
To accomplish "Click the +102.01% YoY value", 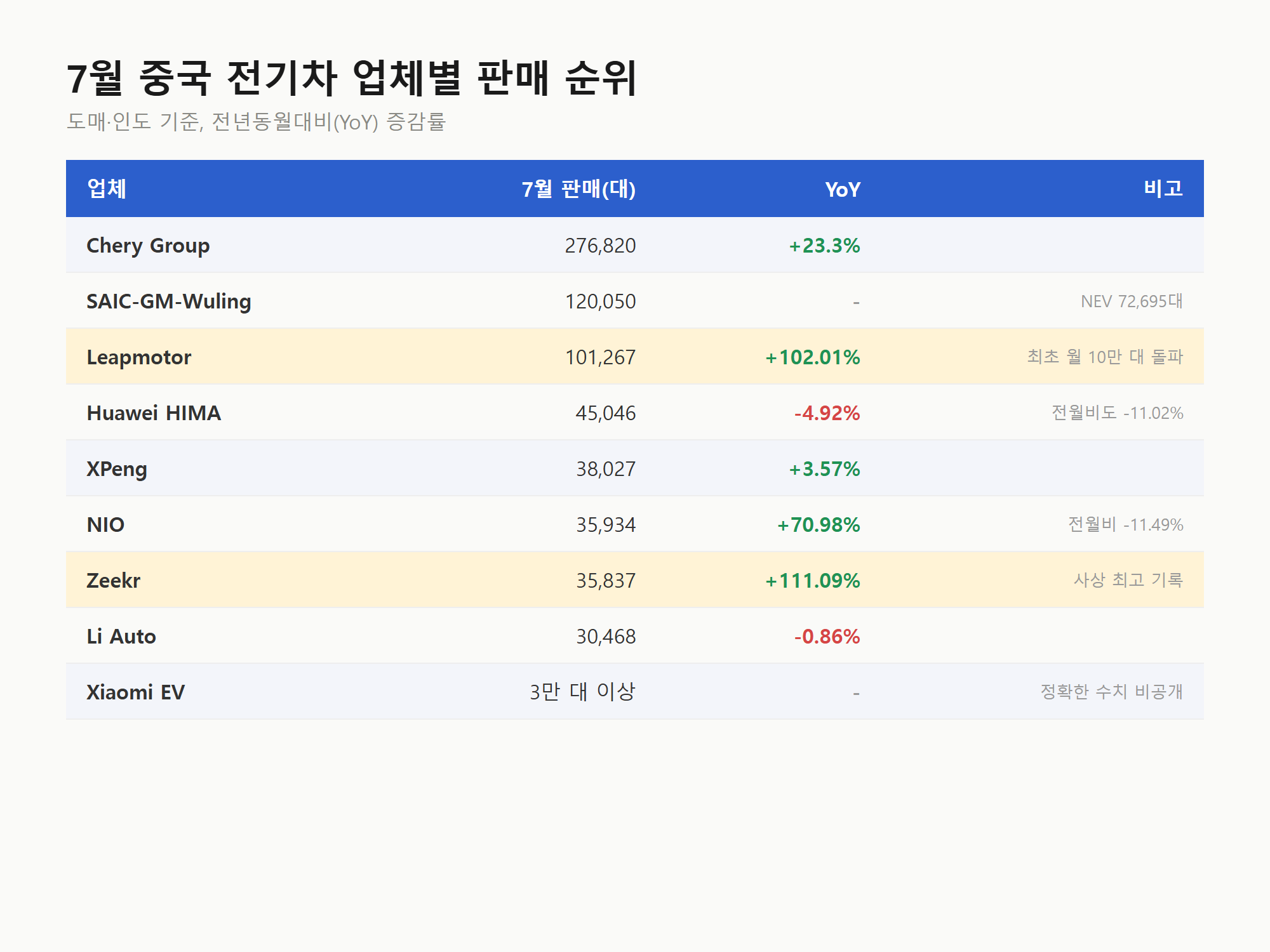I will point(812,357).
